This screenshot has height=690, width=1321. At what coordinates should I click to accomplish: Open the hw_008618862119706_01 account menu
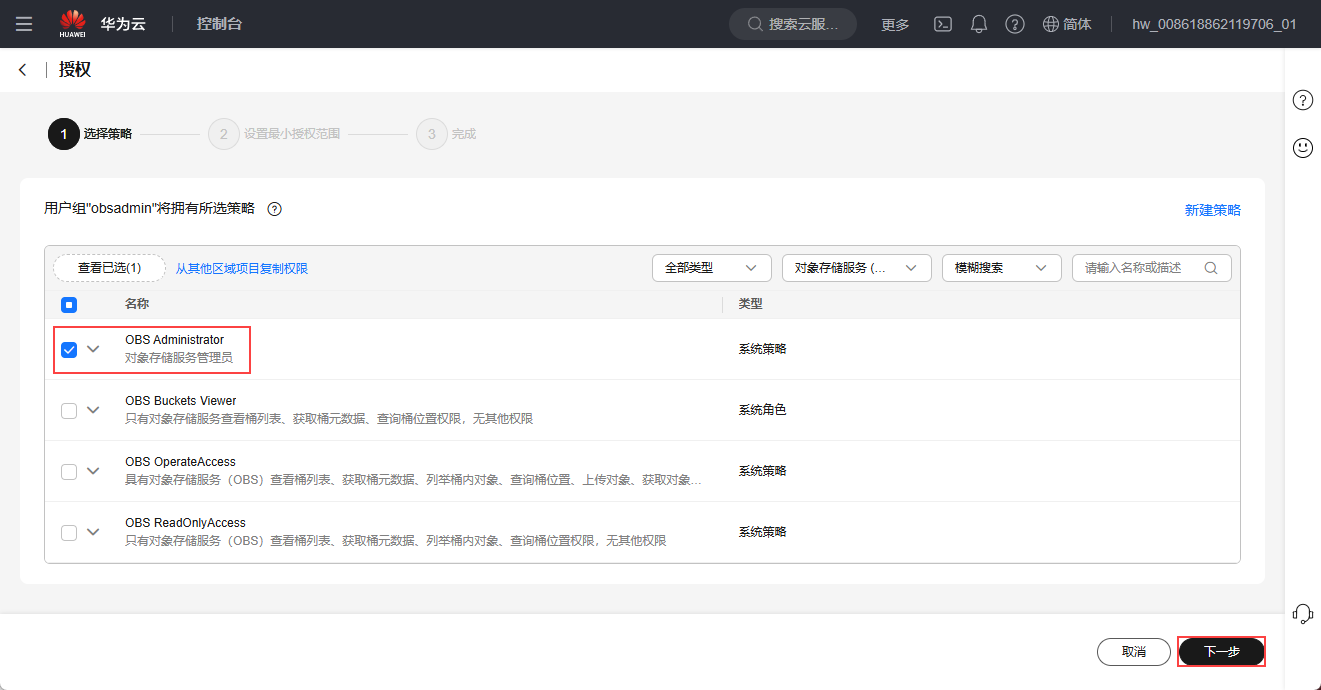pos(1214,24)
